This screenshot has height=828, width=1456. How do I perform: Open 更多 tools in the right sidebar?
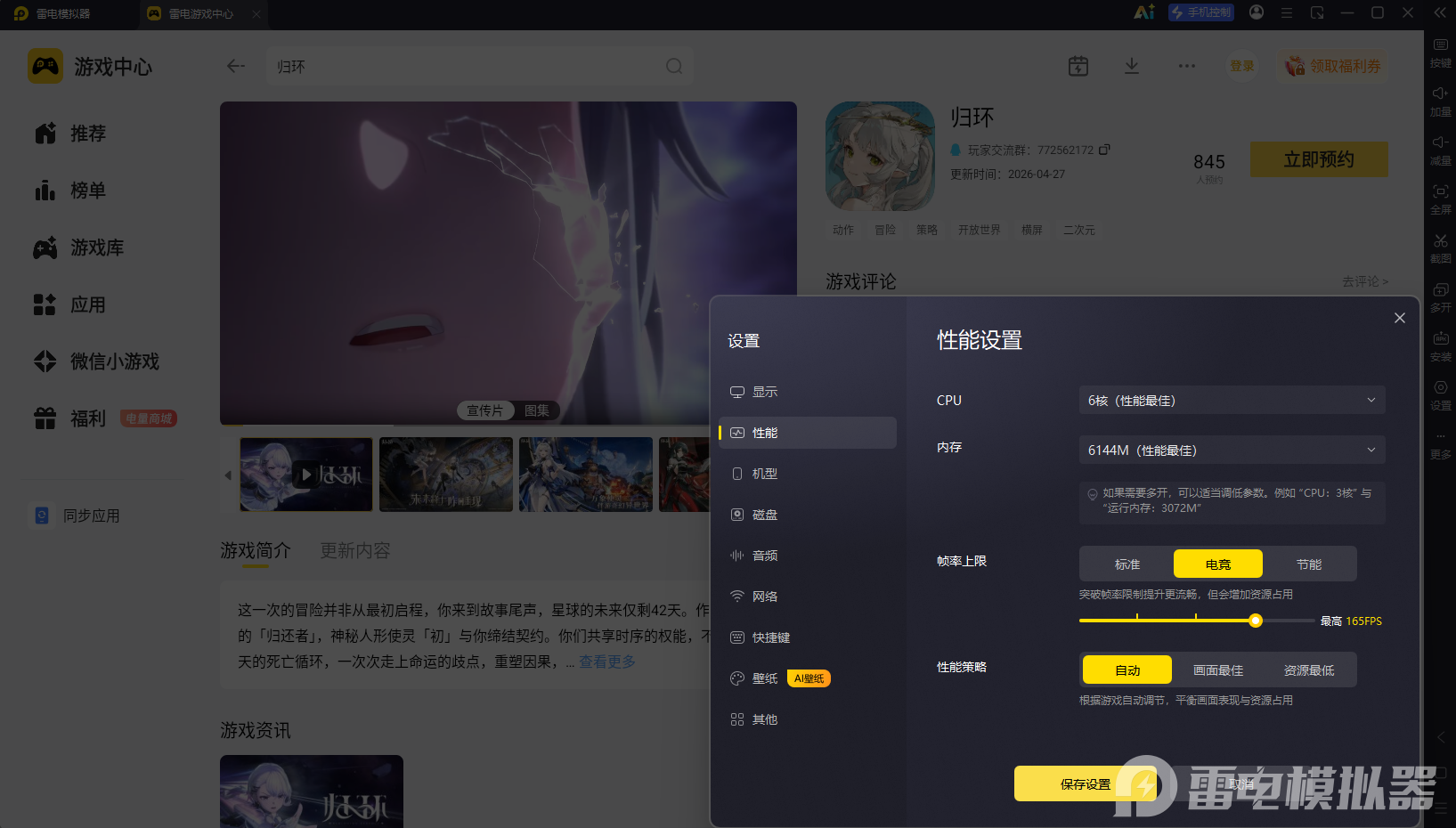coord(1440,443)
